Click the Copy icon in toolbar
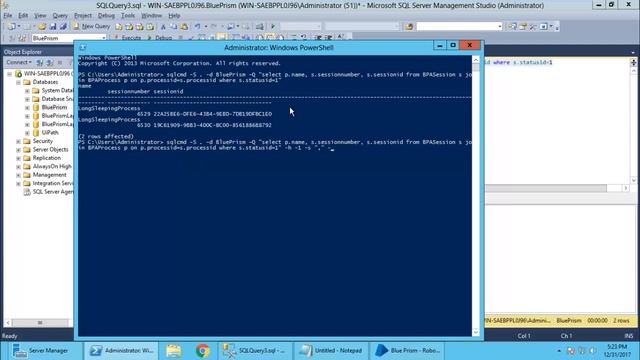The image size is (640, 360). [173, 27]
